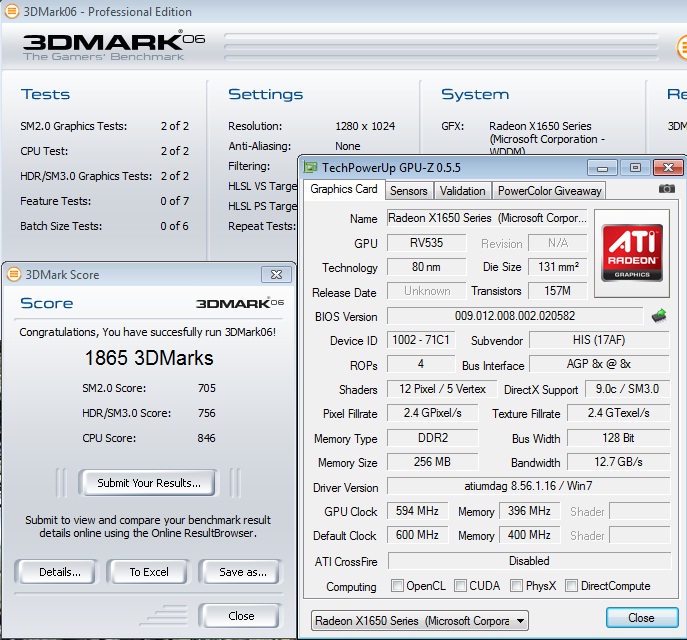This screenshot has width=687, height=640.
Task: Enable the OpenCL checkbox
Action: click(397, 586)
